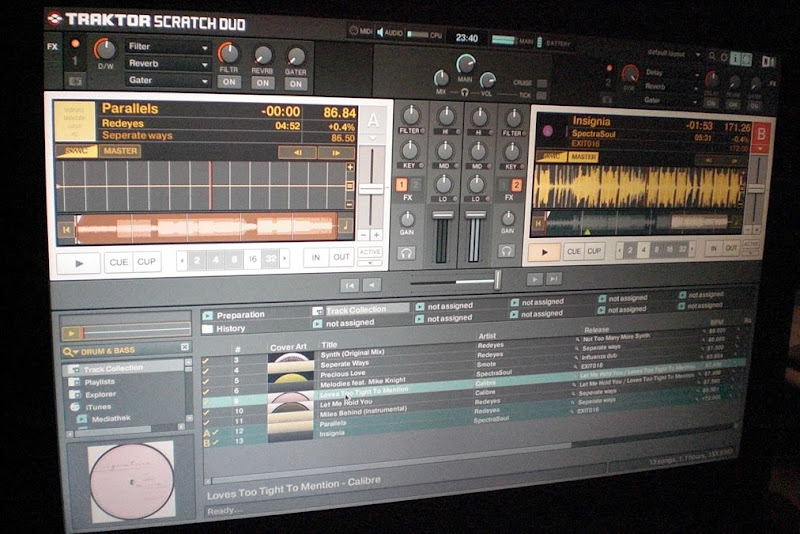The width and height of the screenshot is (800, 534).
Task: Click deck A CUE button
Action: [x=119, y=262]
